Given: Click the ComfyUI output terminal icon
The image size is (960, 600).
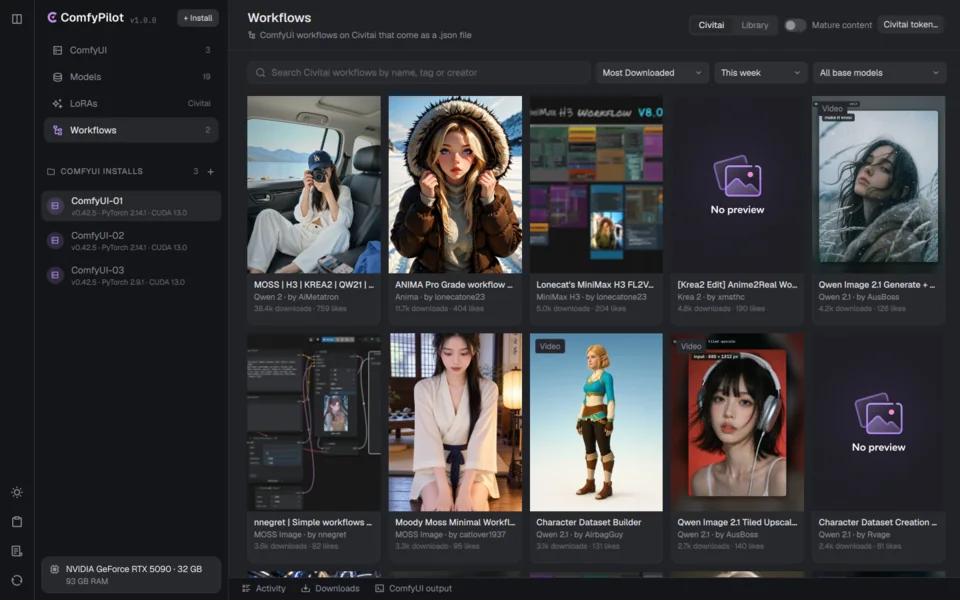Looking at the screenshot, I should (380, 588).
